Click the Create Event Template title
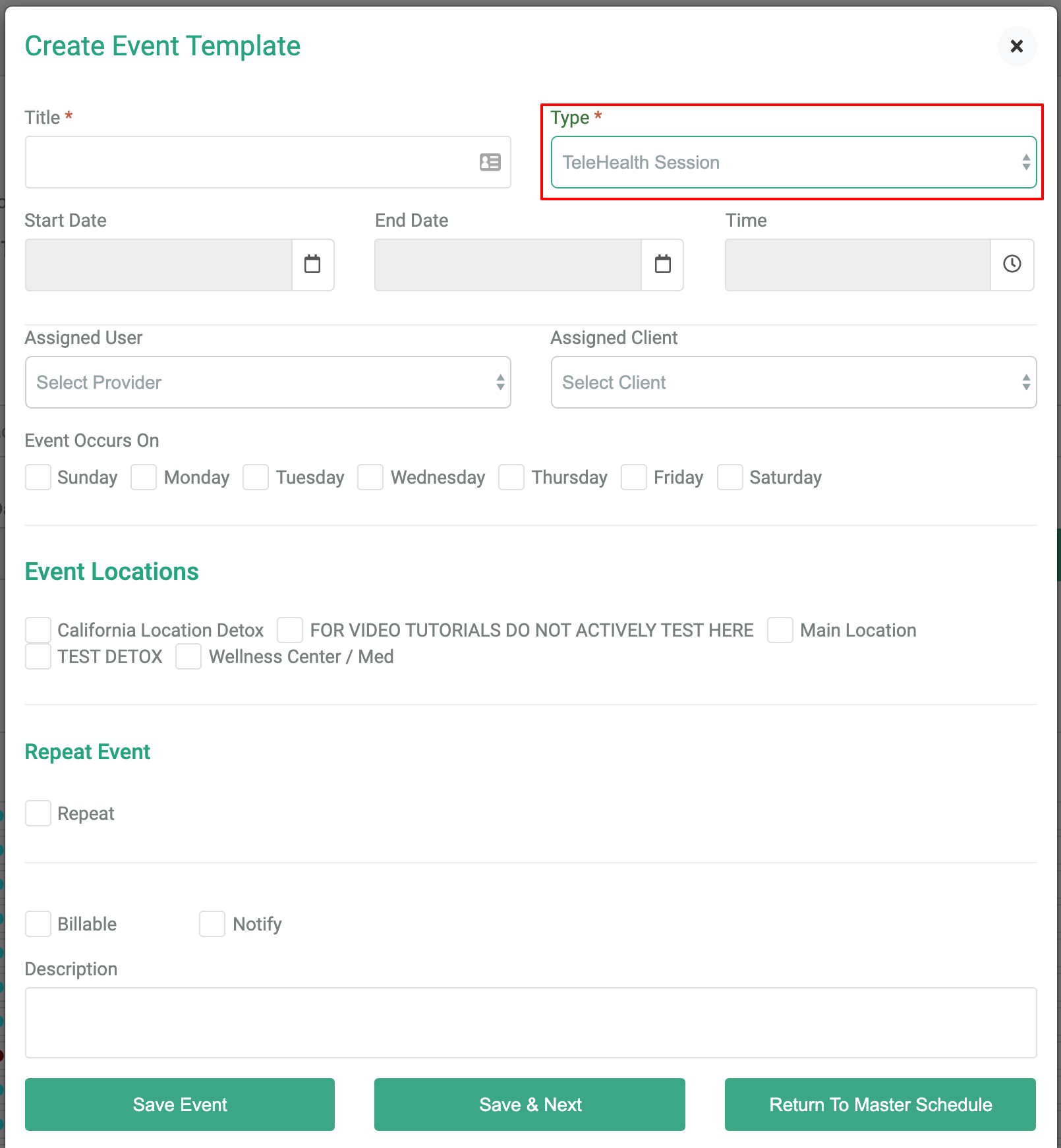The height and width of the screenshot is (1148, 1061). click(x=163, y=46)
